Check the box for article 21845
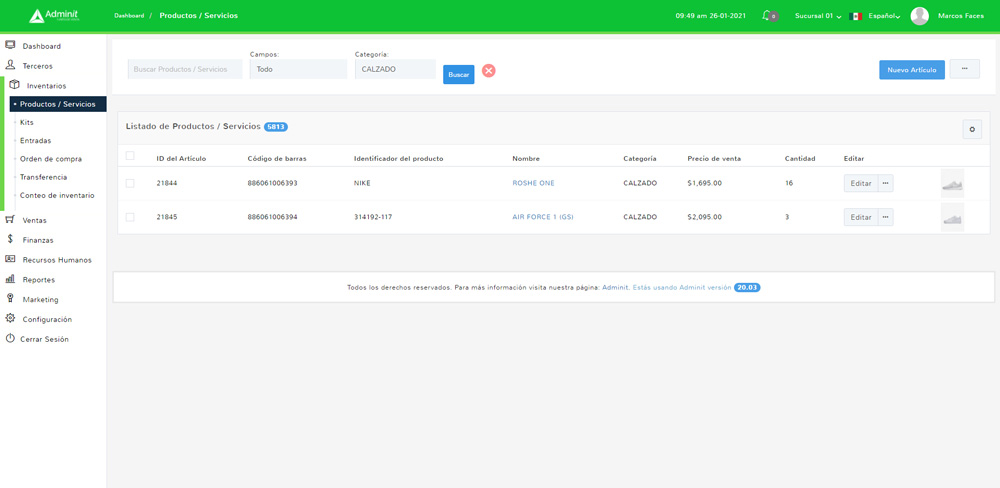Image resolution: width=1000 pixels, height=488 pixels. point(130,217)
